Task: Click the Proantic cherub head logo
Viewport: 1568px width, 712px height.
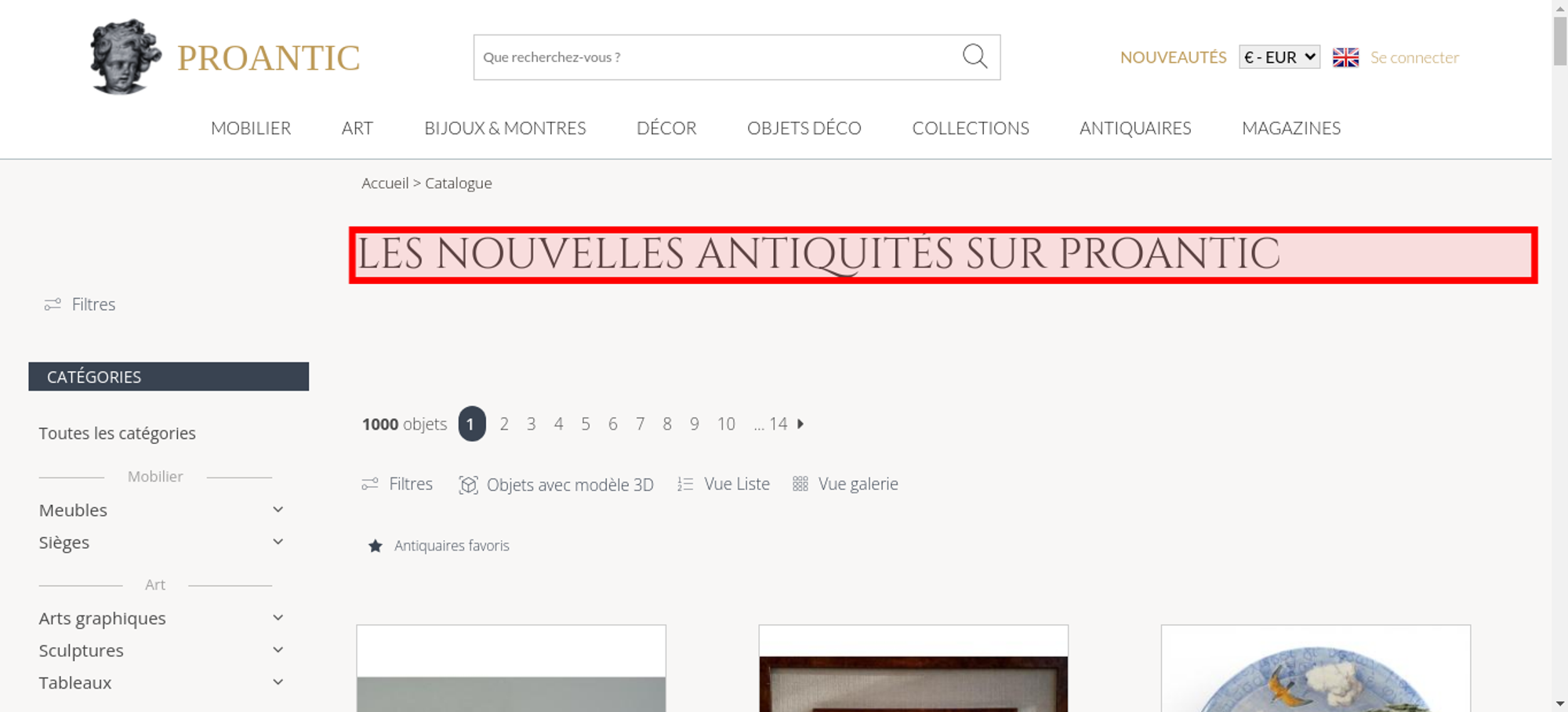Action: tap(125, 57)
